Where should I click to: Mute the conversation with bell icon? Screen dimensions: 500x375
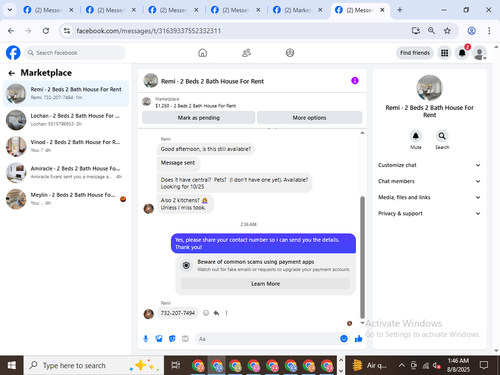416,136
